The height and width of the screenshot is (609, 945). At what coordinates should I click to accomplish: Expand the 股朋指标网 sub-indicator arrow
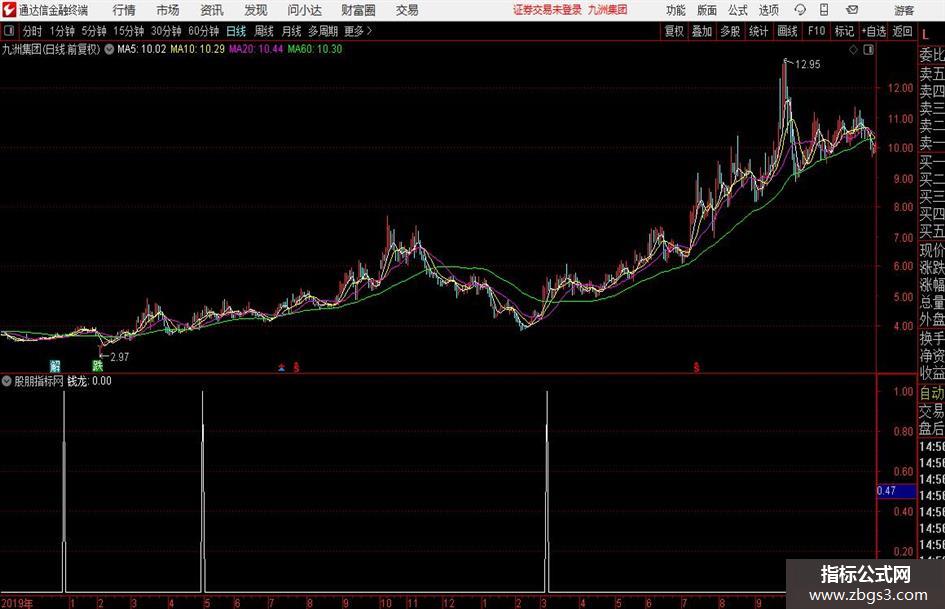(7, 381)
